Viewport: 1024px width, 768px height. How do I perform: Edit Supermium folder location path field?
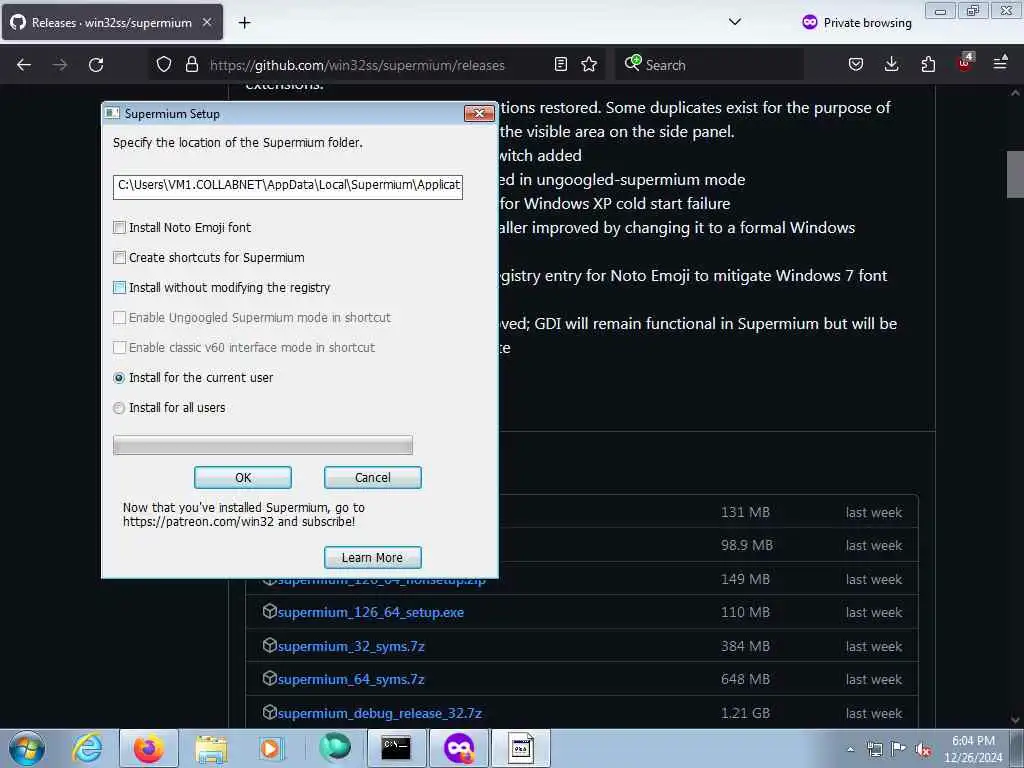287,186
